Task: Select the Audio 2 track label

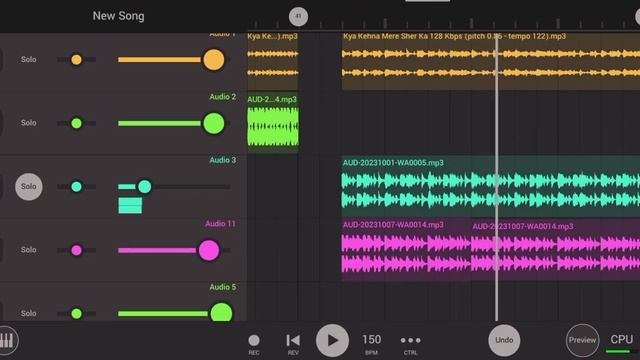Action: coord(222,97)
